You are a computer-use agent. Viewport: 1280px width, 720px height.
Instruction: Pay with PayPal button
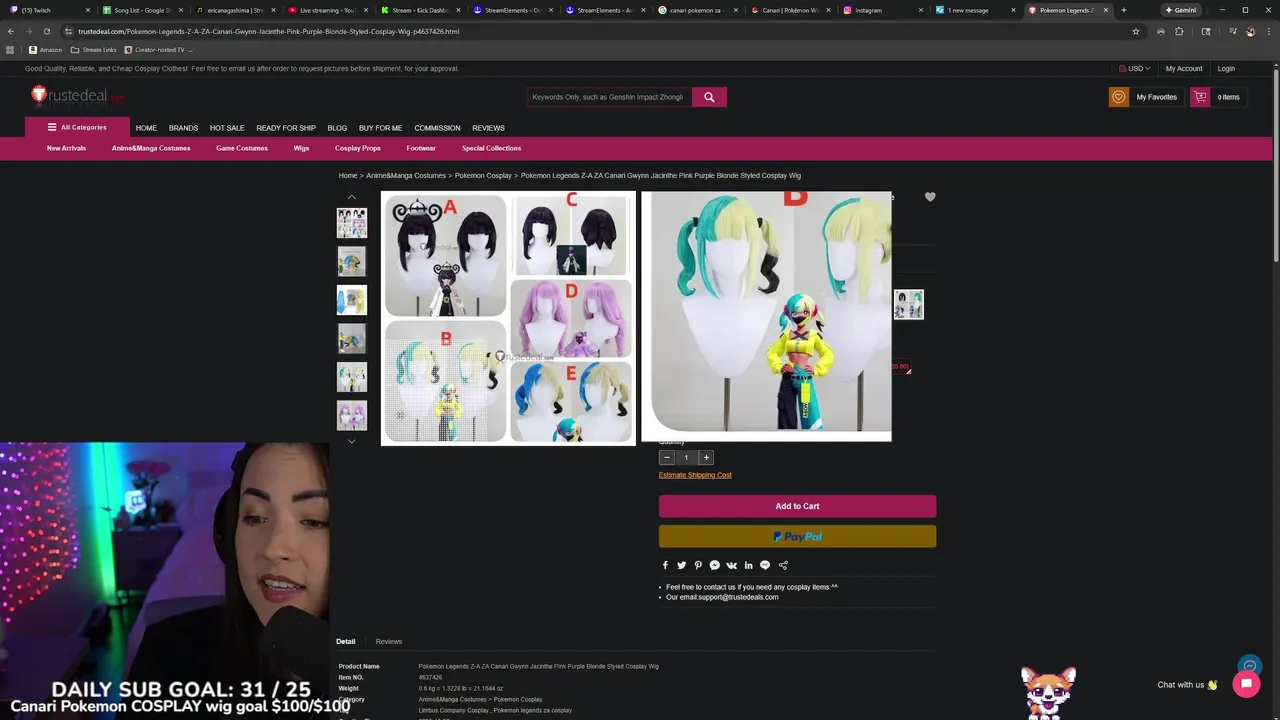pyautogui.click(x=797, y=537)
